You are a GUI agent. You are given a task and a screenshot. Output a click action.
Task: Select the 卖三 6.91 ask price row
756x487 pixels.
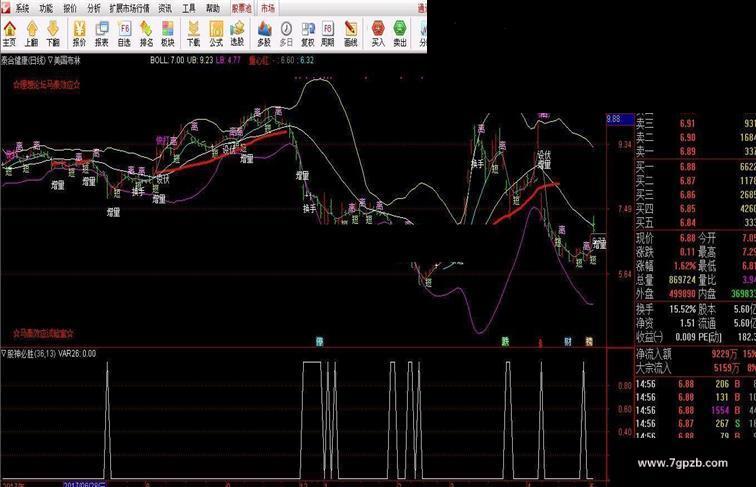pos(695,123)
